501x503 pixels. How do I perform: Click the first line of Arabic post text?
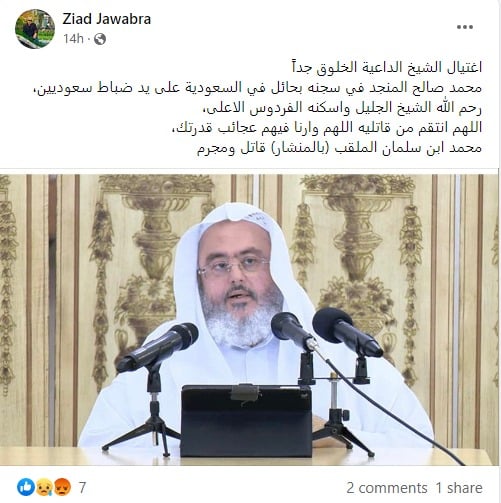click(x=387, y=67)
